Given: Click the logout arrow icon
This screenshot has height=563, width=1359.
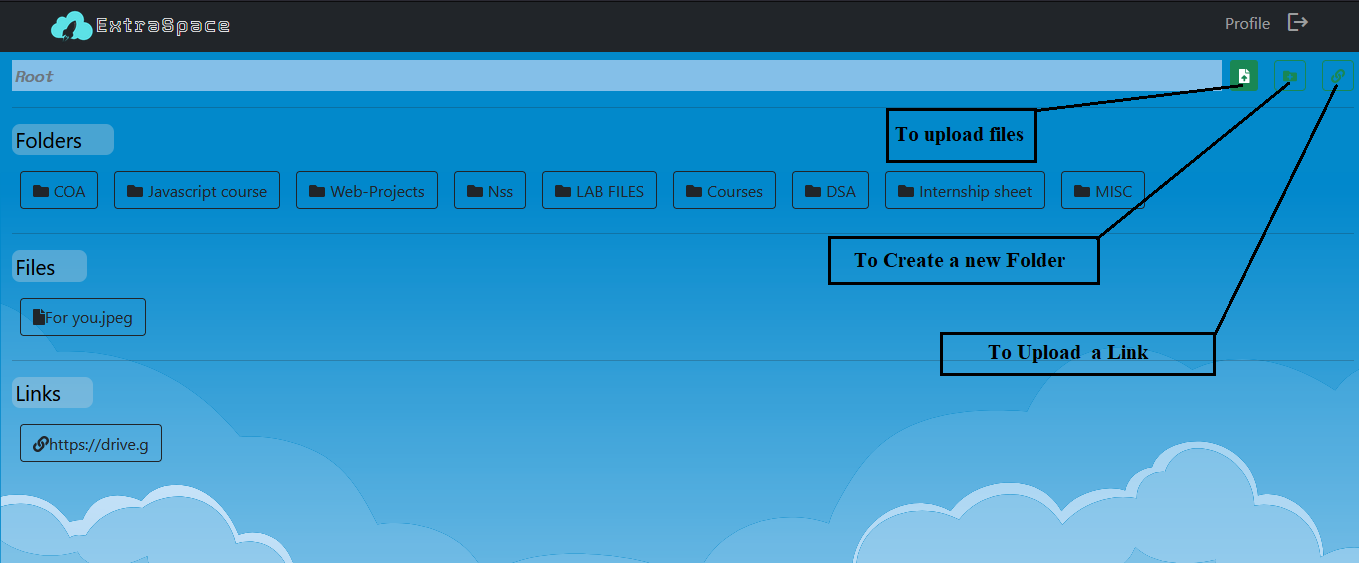Looking at the screenshot, I should [x=1298, y=22].
